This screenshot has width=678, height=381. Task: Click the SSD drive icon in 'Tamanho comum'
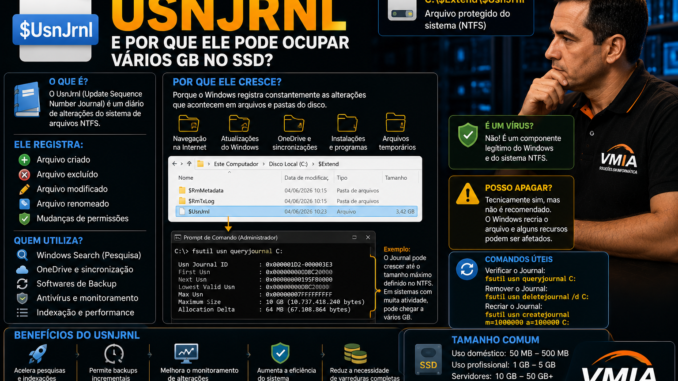pyautogui.click(x=428, y=359)
